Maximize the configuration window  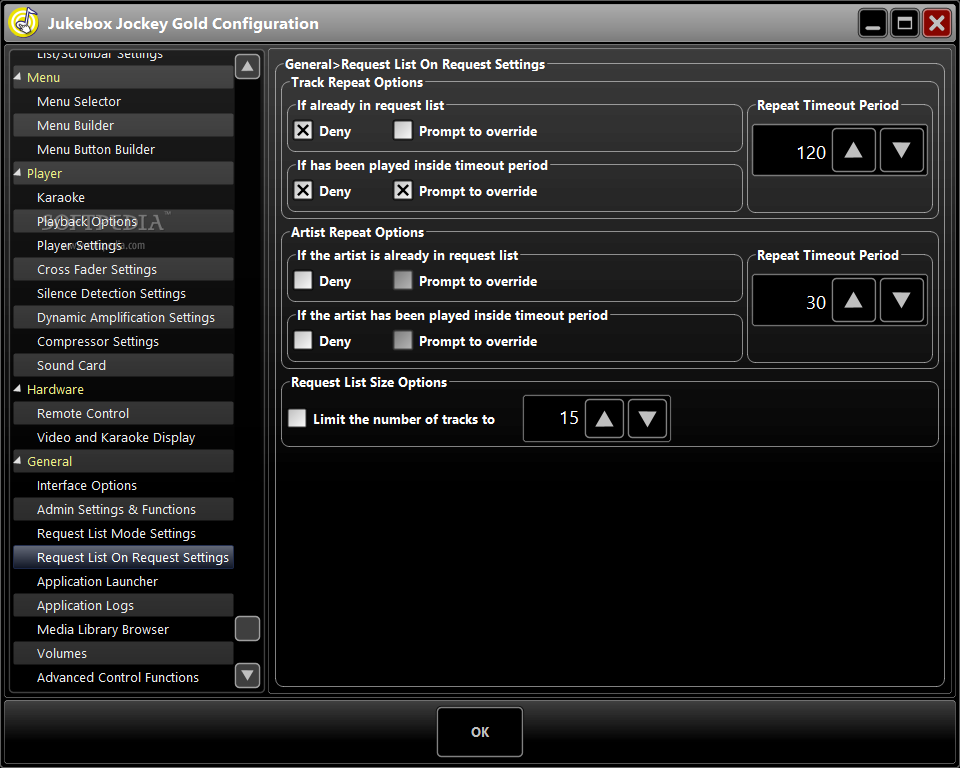point(904,23)
